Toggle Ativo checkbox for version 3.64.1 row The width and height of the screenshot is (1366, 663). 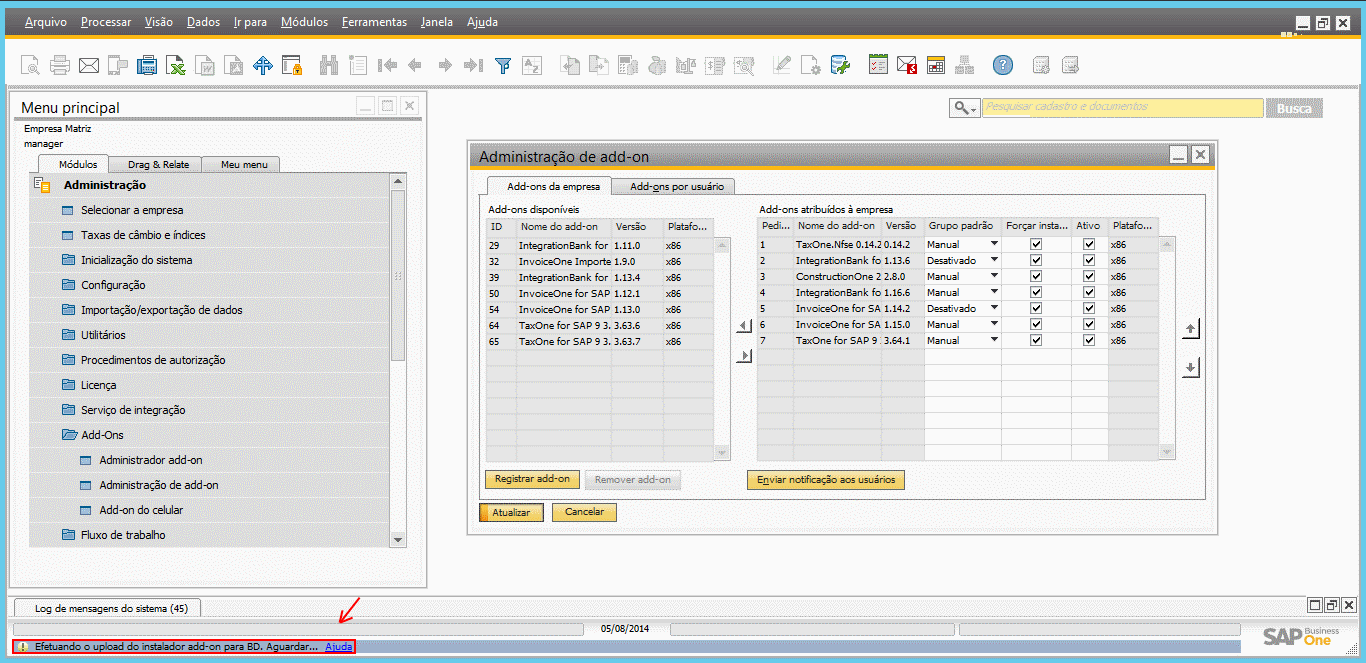pos(1089,340)
